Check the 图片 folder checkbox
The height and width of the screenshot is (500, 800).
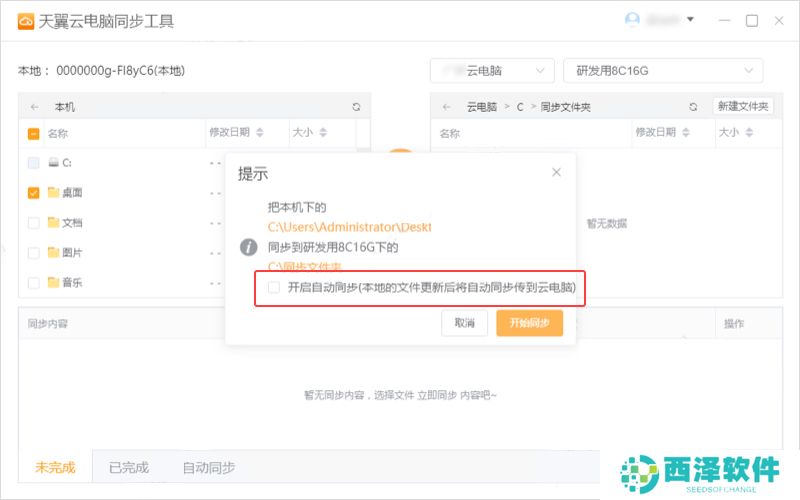click(33, 253)
